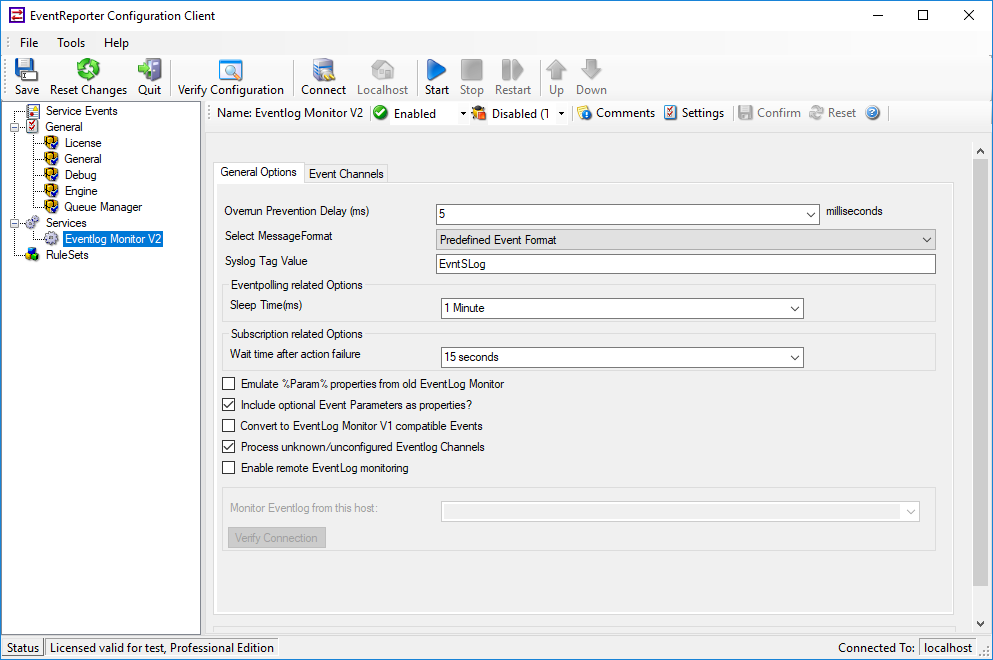993x660 pixels.
Task: Click the Status button in status bar
Action: click(23, 647)
